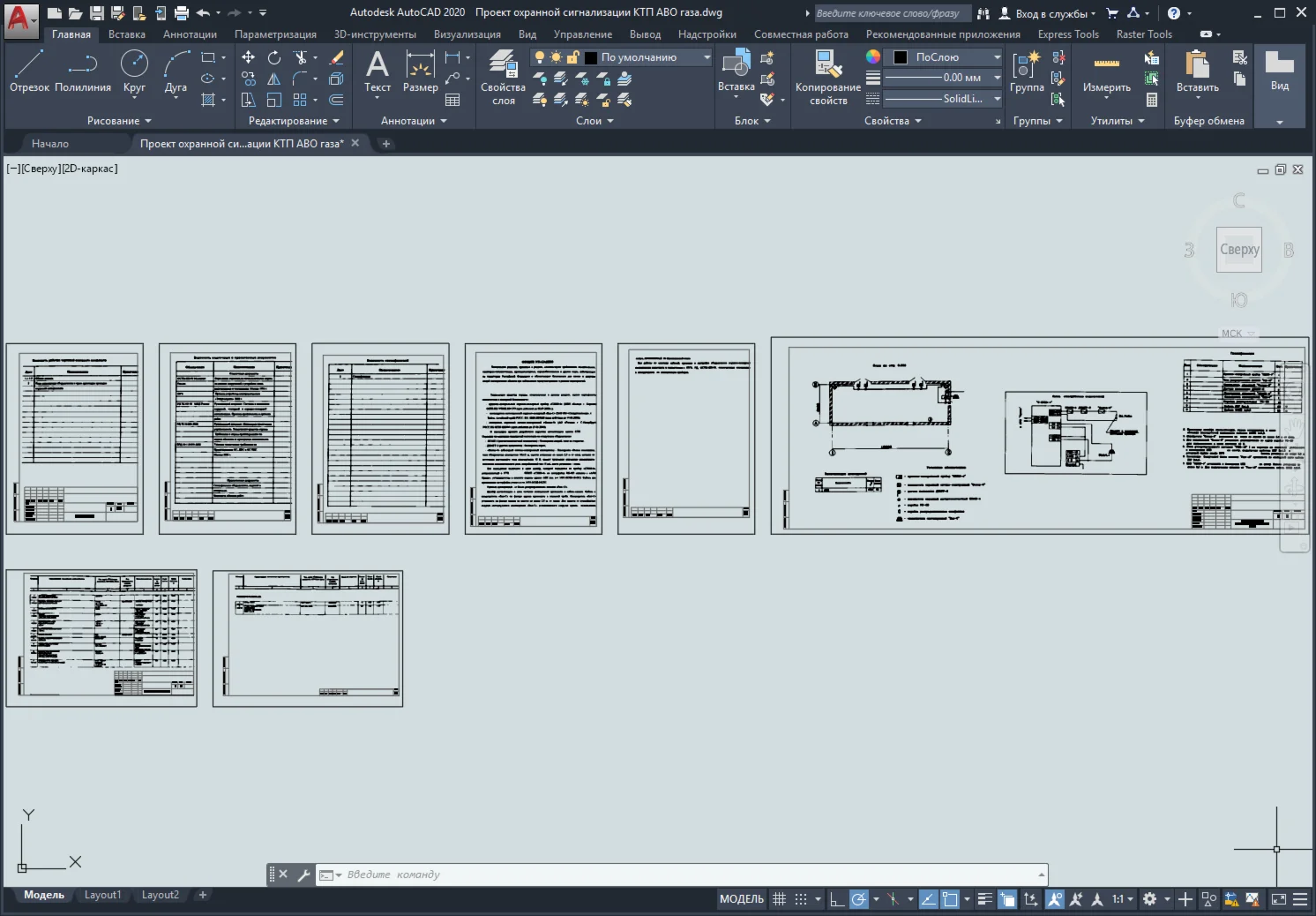Click the color wheel icon in Свойства
Image resolution: width=1316 pixels, height=916 pixels.
click(872, 57)
